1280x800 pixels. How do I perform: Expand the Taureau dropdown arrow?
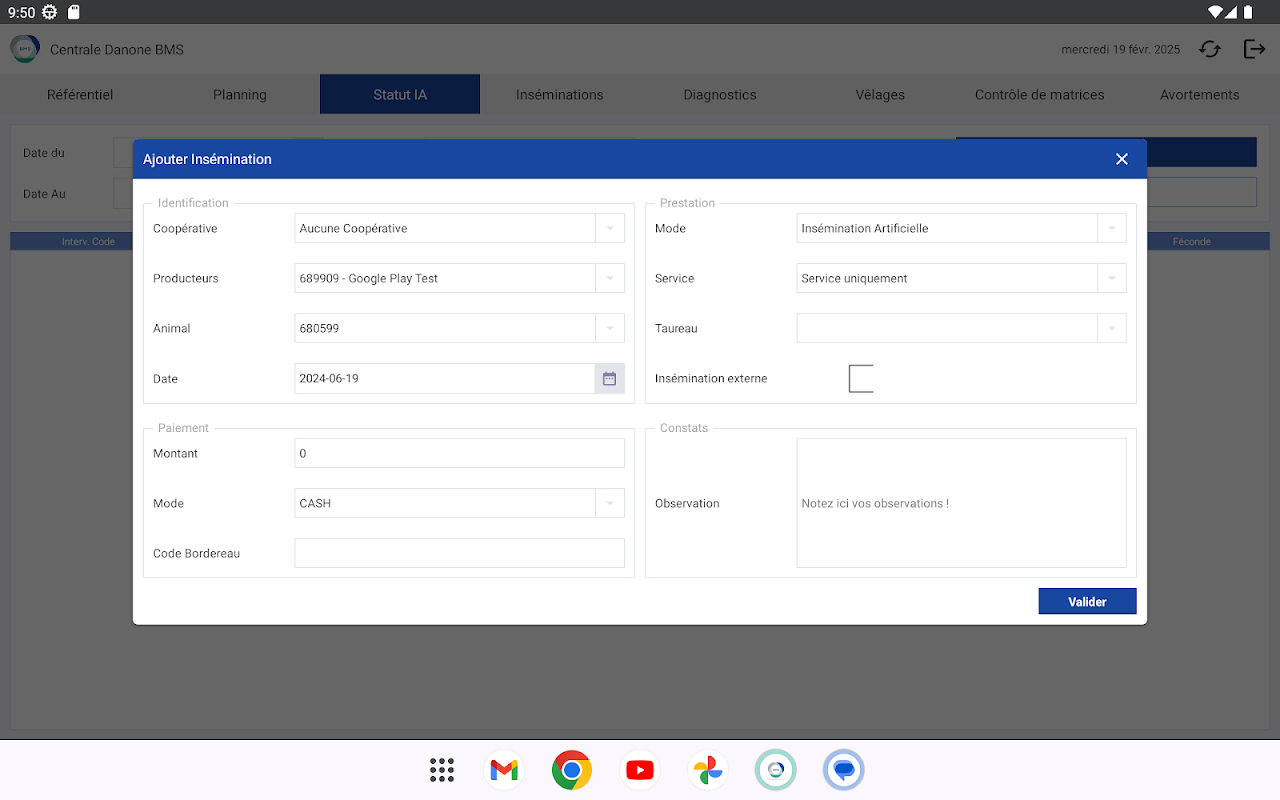click(1112, 328)
